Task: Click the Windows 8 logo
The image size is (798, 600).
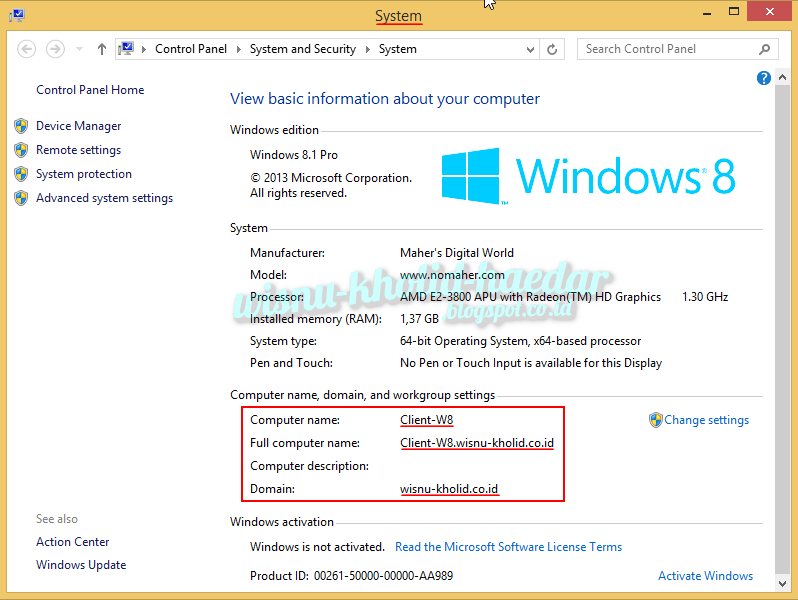Action: (x=588, y=176)
